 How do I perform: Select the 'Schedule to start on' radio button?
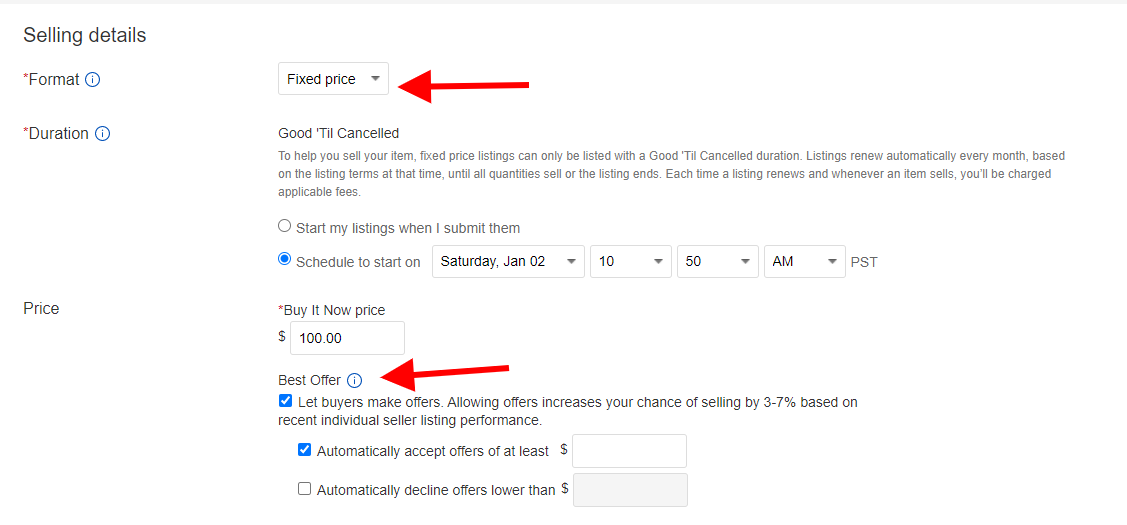(285, 260)
